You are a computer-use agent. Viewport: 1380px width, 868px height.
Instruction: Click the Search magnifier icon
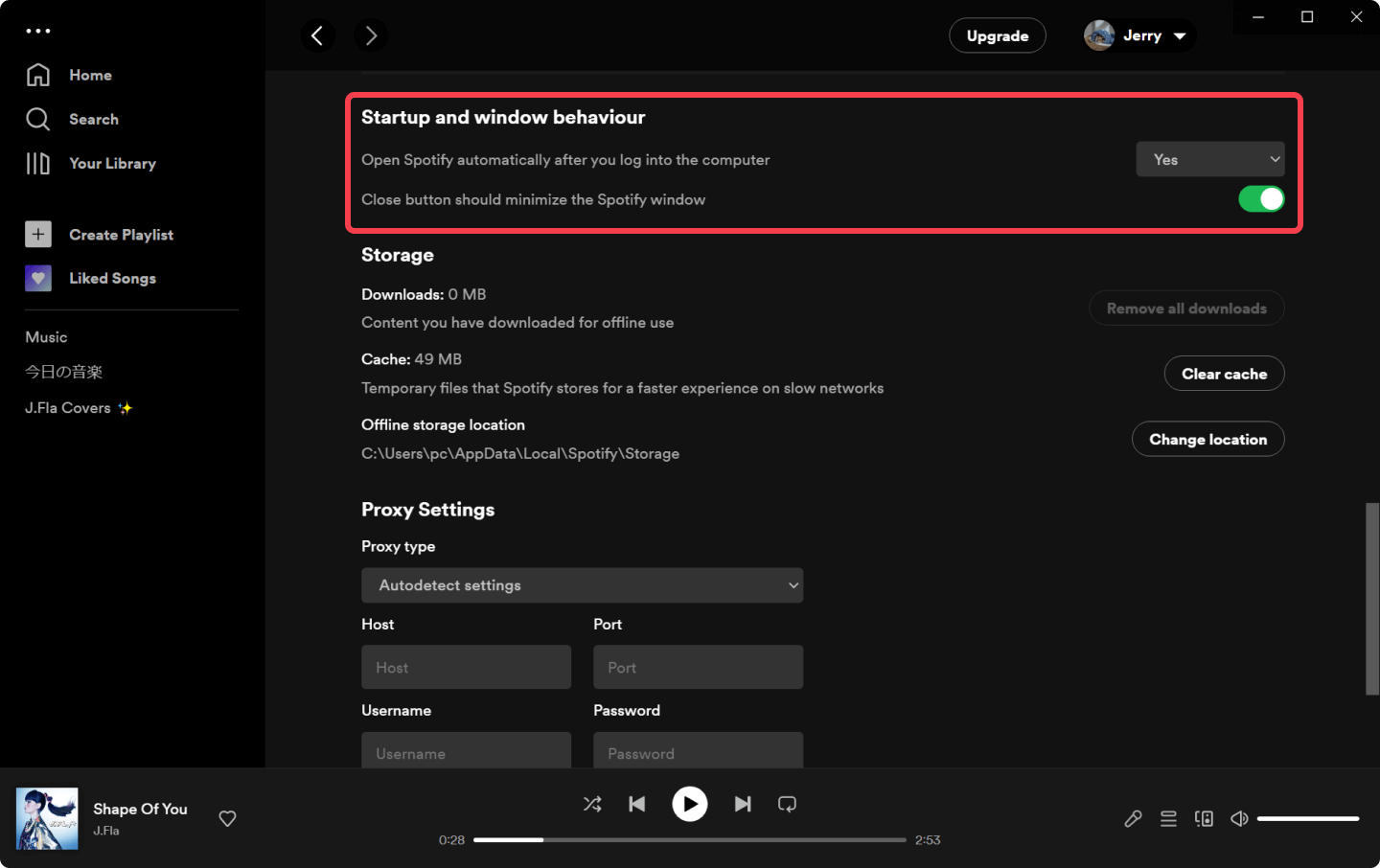click(x=38, y=119)
